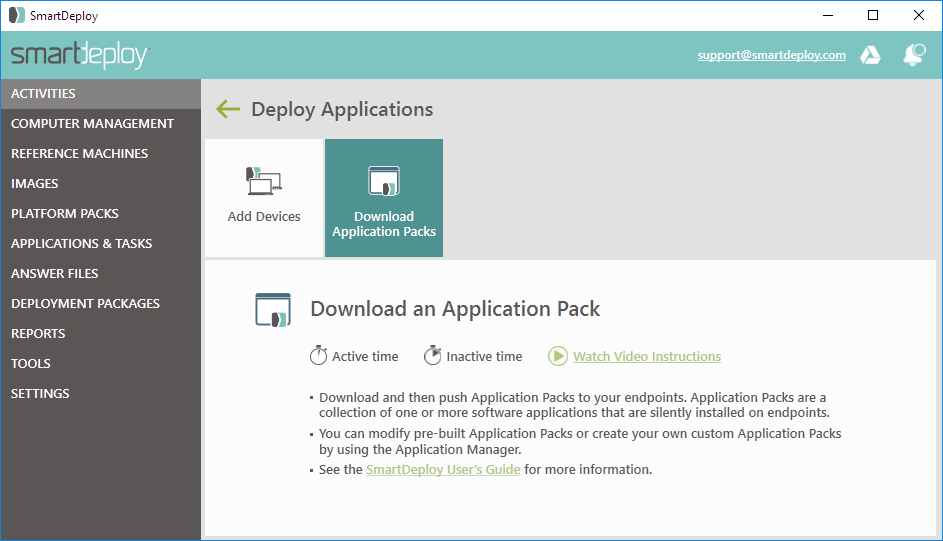Click the SmartDeploy window title text
The height and width of the screenshot is (541, 943).
coord(64,16)
